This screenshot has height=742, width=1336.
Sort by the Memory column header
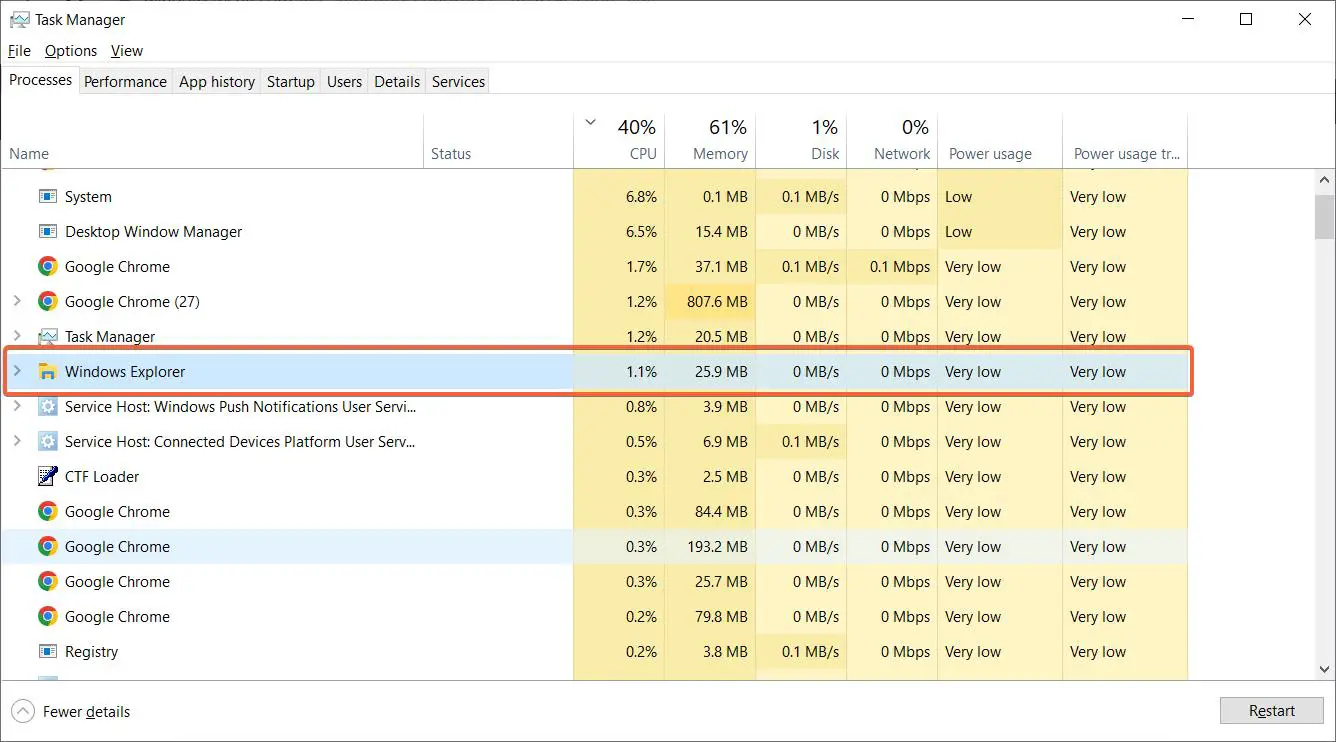point(710,141)
